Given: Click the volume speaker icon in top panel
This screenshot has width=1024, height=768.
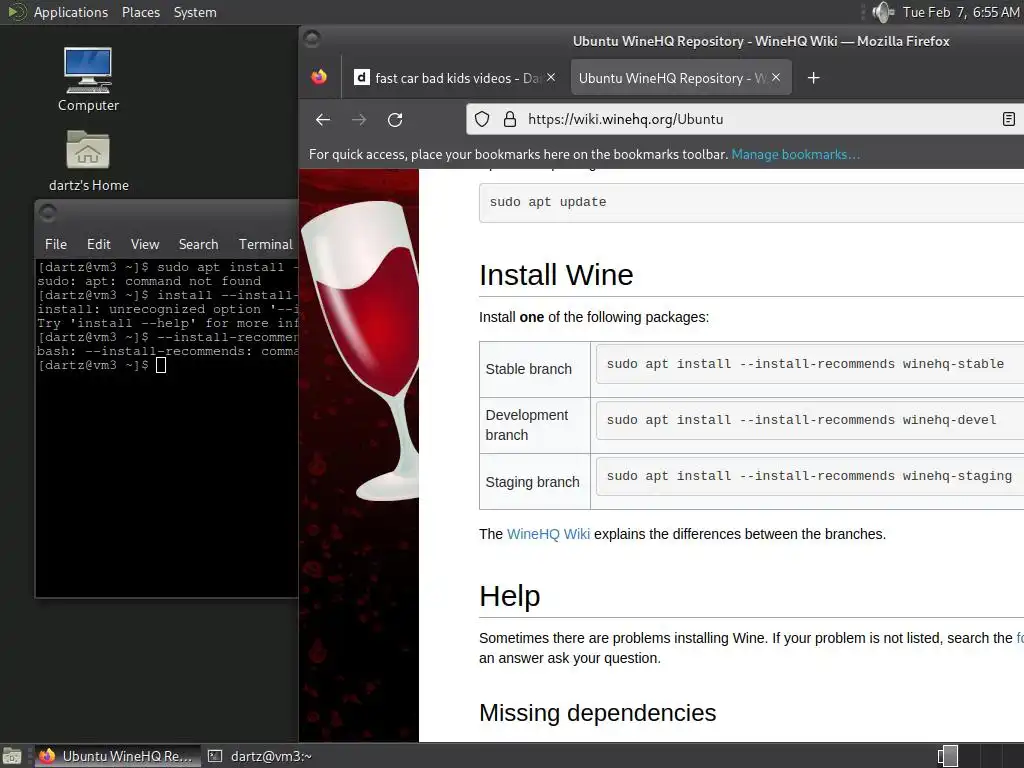Looking at the screenshot, I should pyautogui.click(x=882, y=12).
